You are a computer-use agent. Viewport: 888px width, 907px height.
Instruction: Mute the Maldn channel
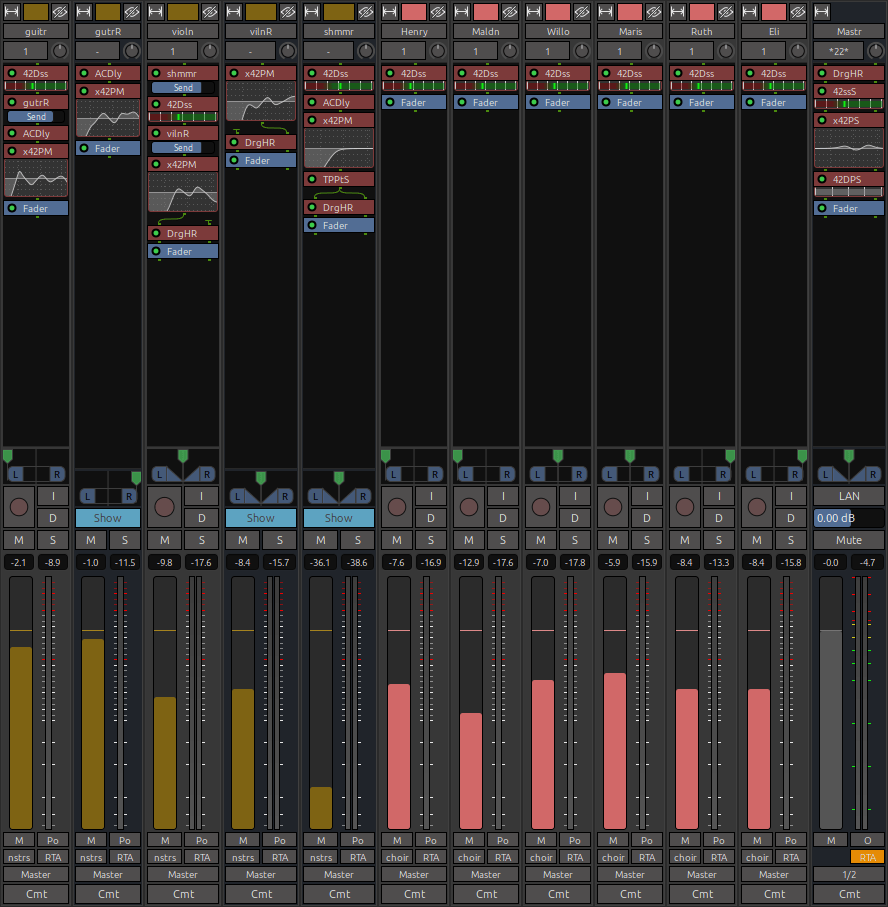pos(469,540)
